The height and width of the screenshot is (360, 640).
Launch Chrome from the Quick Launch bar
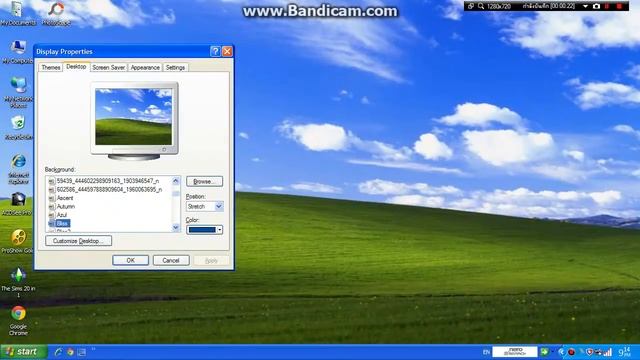(x=70, y=352)
